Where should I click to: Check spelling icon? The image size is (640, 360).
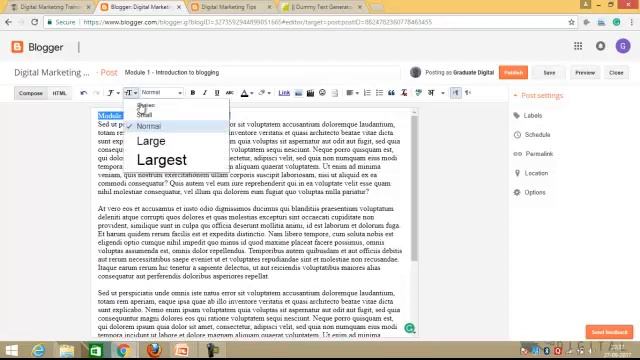point(418,93)
